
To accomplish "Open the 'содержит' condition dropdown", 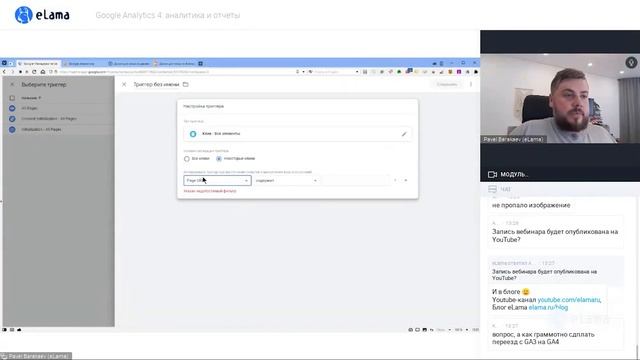I will coord(286,180).
